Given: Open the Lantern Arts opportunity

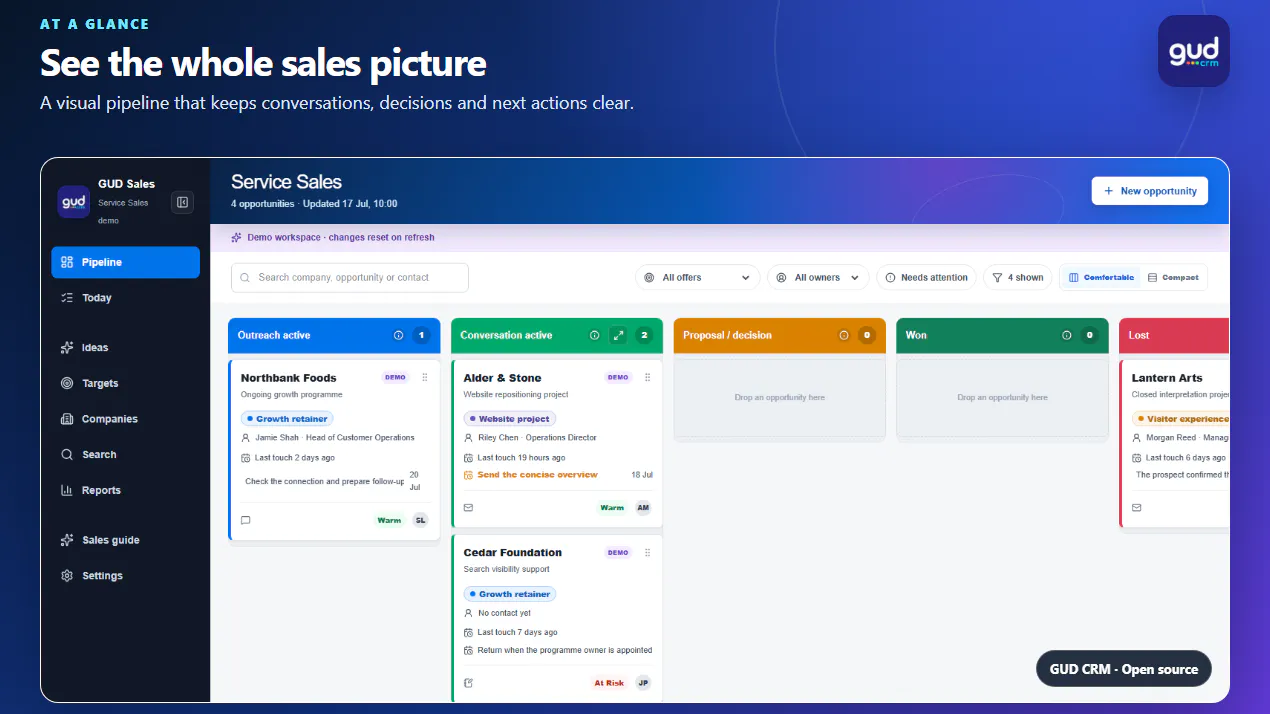Looking at the screenshot, I should [x=1167, y=378].
